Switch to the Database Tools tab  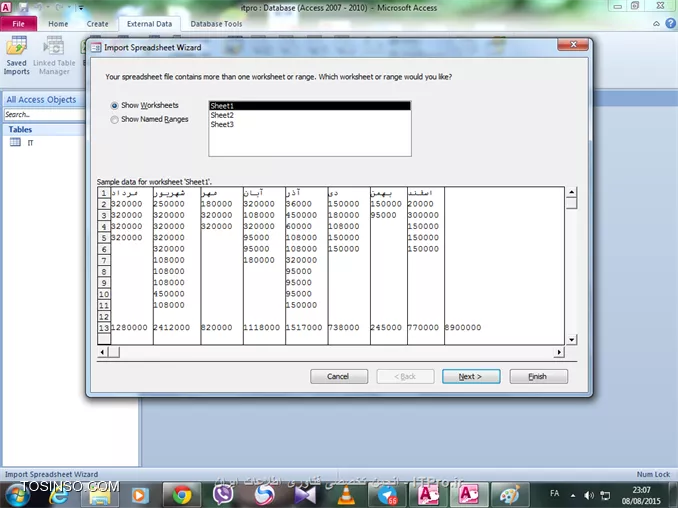pyautogui.click(x=216, y=23)
